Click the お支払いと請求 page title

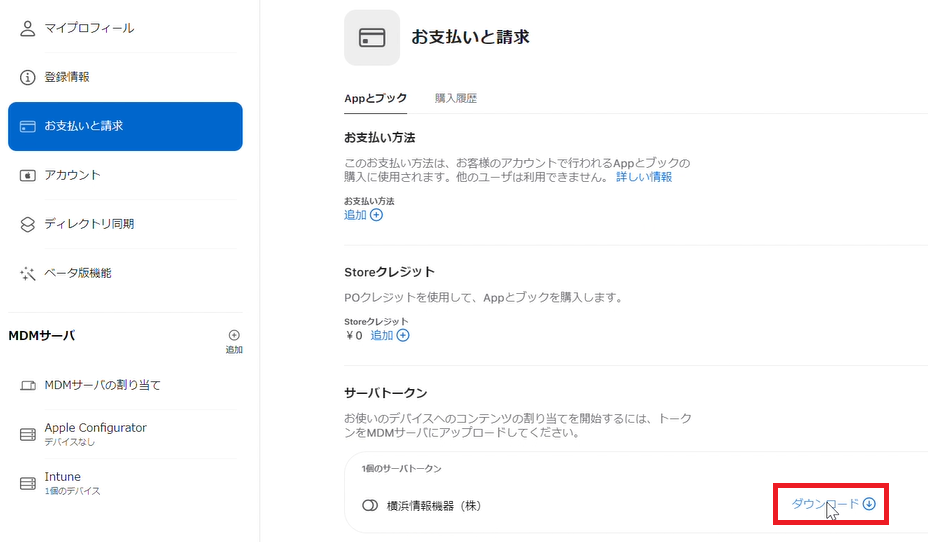[471, 37]
